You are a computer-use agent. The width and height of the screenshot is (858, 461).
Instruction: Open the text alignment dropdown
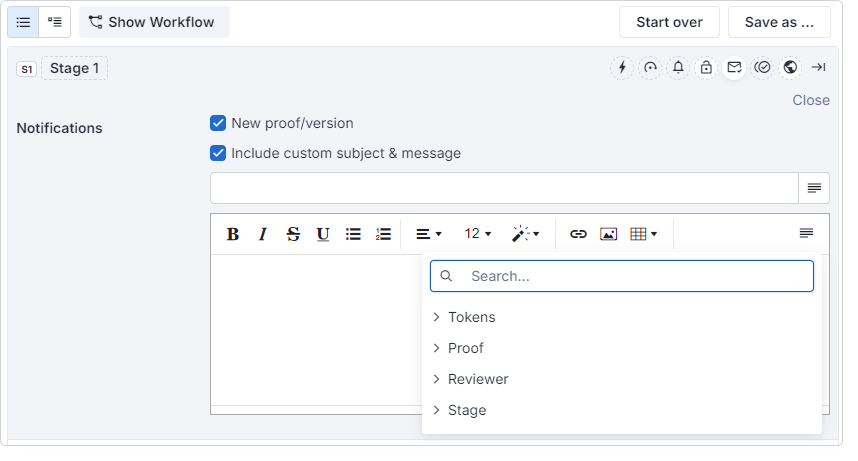coord(428,234)
